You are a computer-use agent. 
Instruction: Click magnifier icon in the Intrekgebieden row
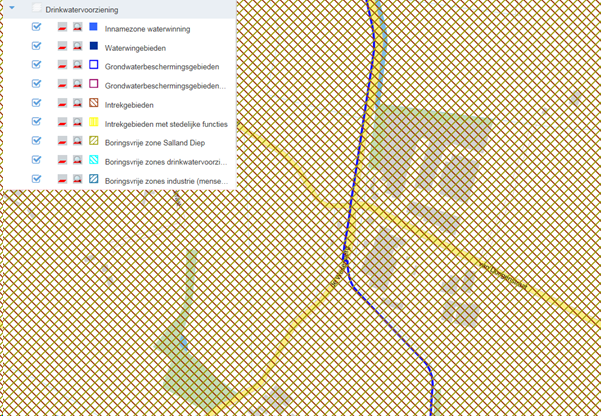point(78,103)
